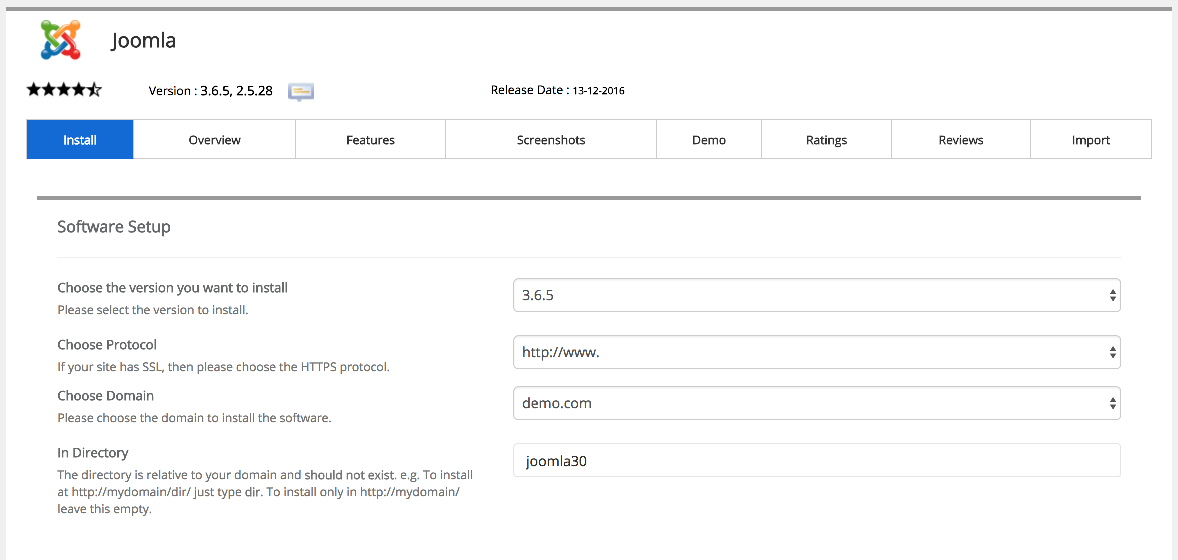The image size is (1178, 560).
Task: Click 'Please choose the domain to install' hint
Action: tap(194, 418)
